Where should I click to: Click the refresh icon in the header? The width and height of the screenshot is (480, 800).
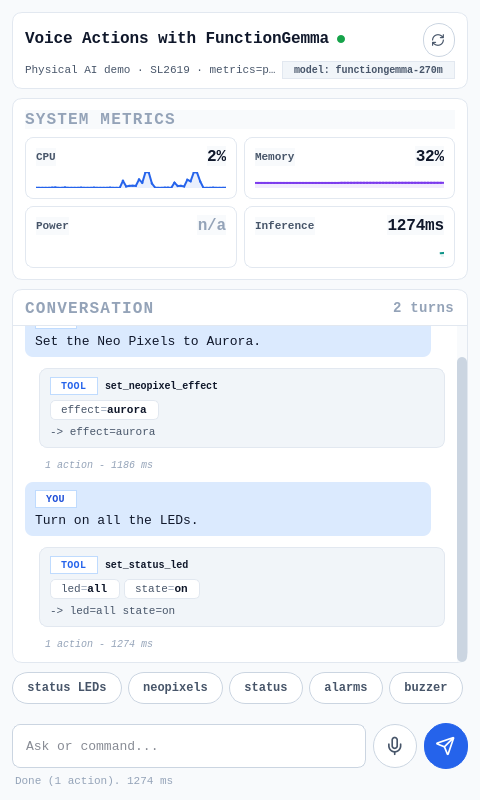click(x=438, y=40)
